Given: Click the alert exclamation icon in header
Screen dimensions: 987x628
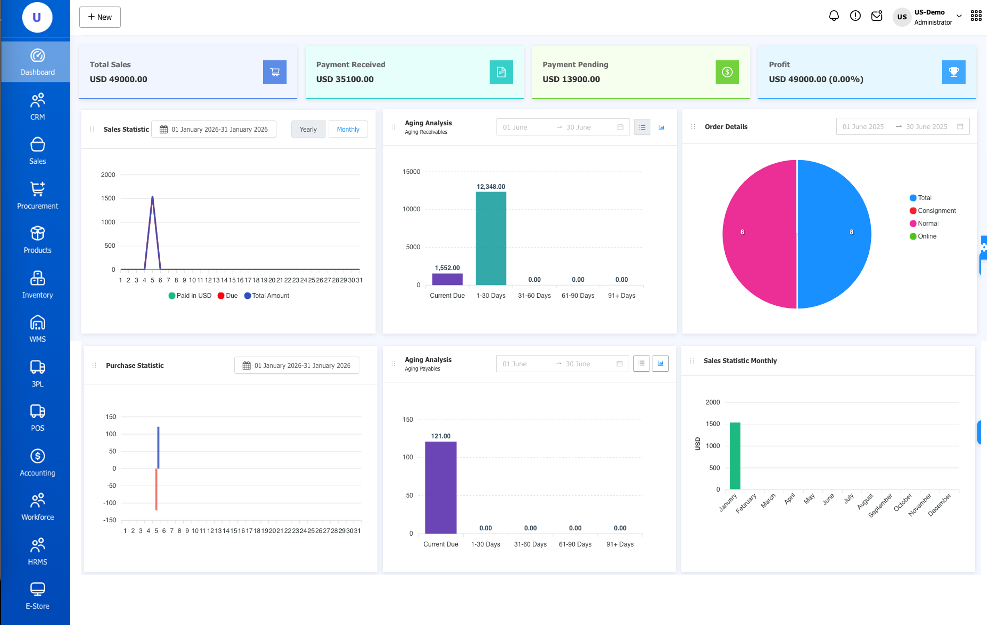Looking at the screenshot, I should [855, 16].
